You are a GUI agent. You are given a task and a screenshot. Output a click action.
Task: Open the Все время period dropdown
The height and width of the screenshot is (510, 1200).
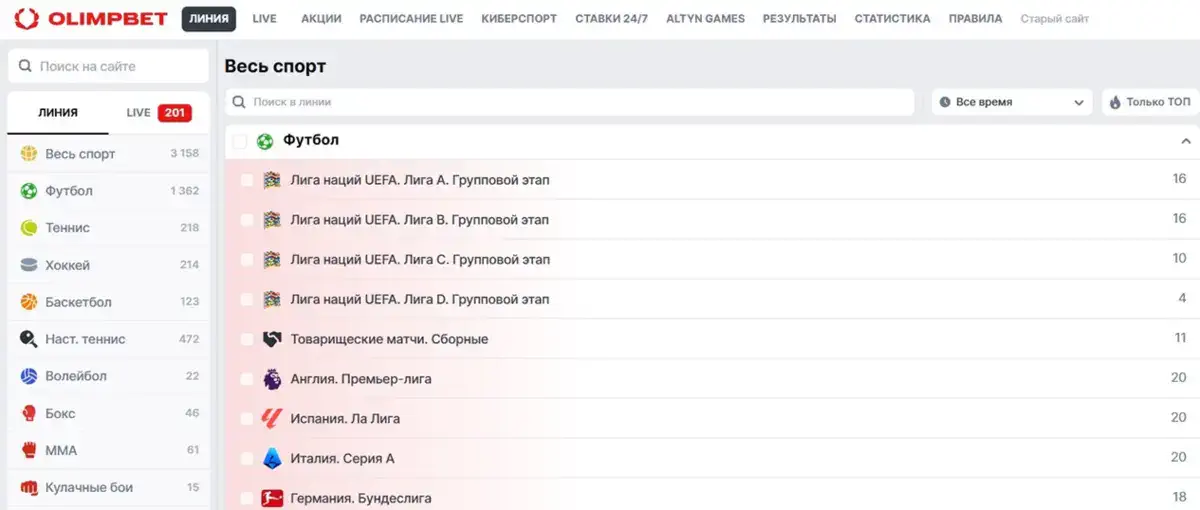[x=1012, y=102]
